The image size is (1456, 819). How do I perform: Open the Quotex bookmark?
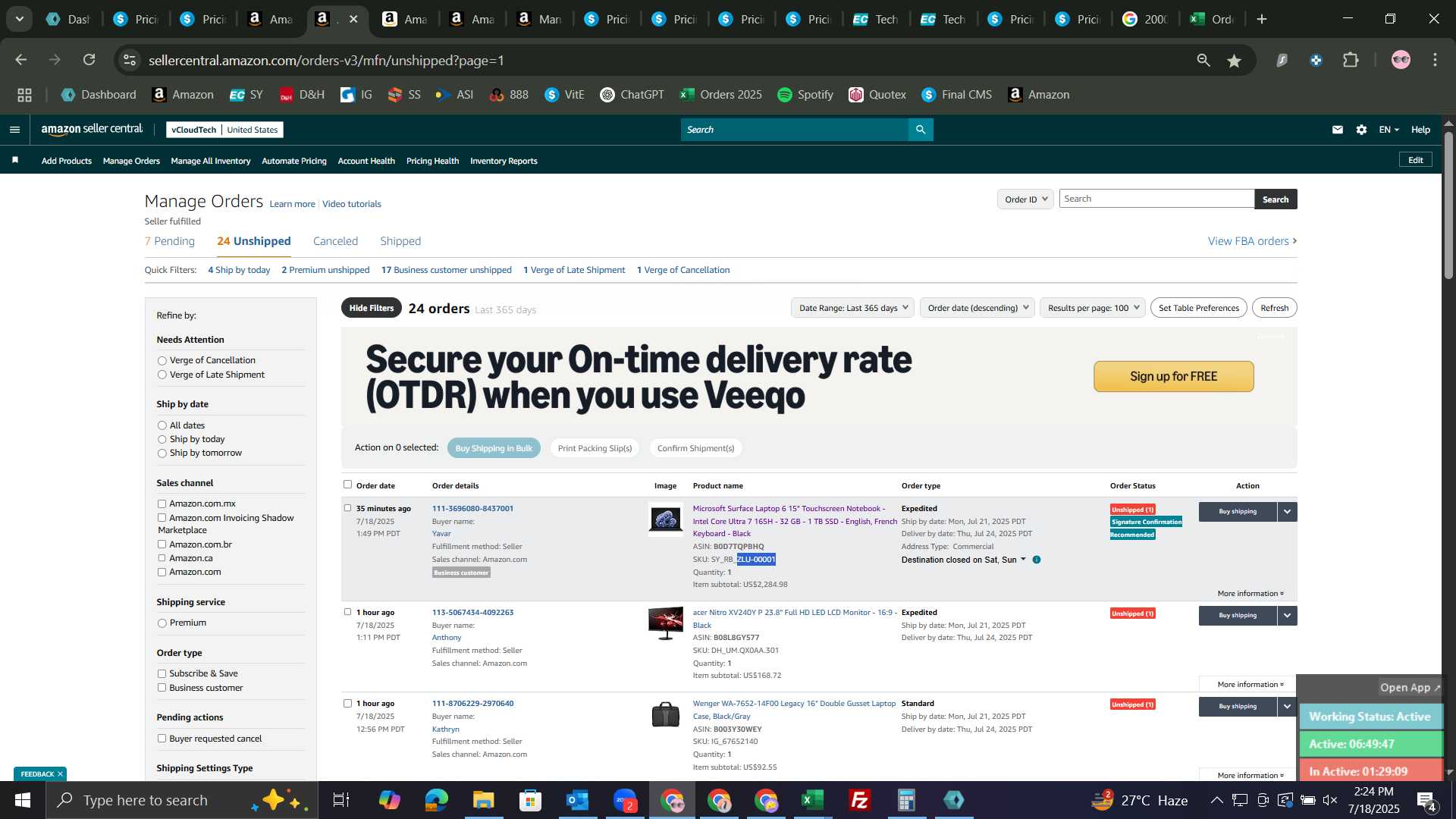[x=877, y=95]
